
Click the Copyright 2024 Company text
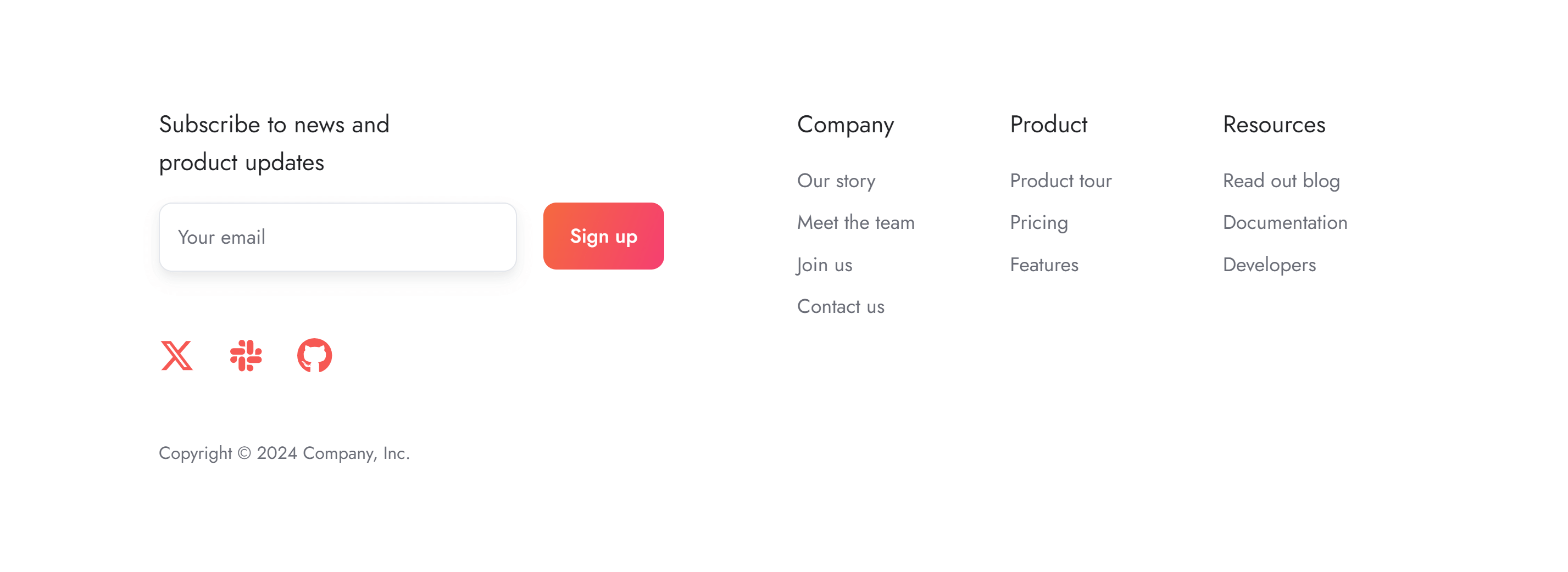pos(283,453)
